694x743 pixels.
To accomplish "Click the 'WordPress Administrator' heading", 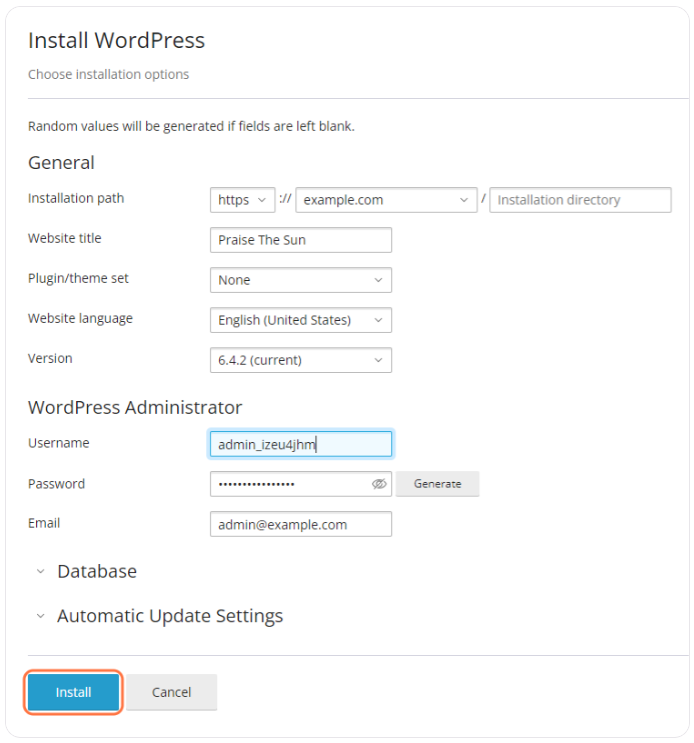I will click(x=135, y=408).
